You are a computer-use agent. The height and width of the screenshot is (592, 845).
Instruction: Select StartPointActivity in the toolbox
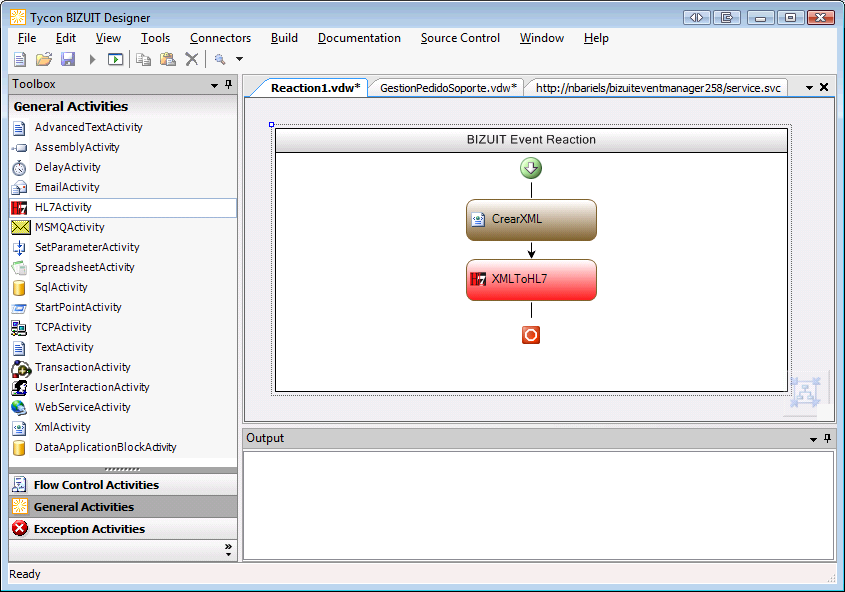123,307
